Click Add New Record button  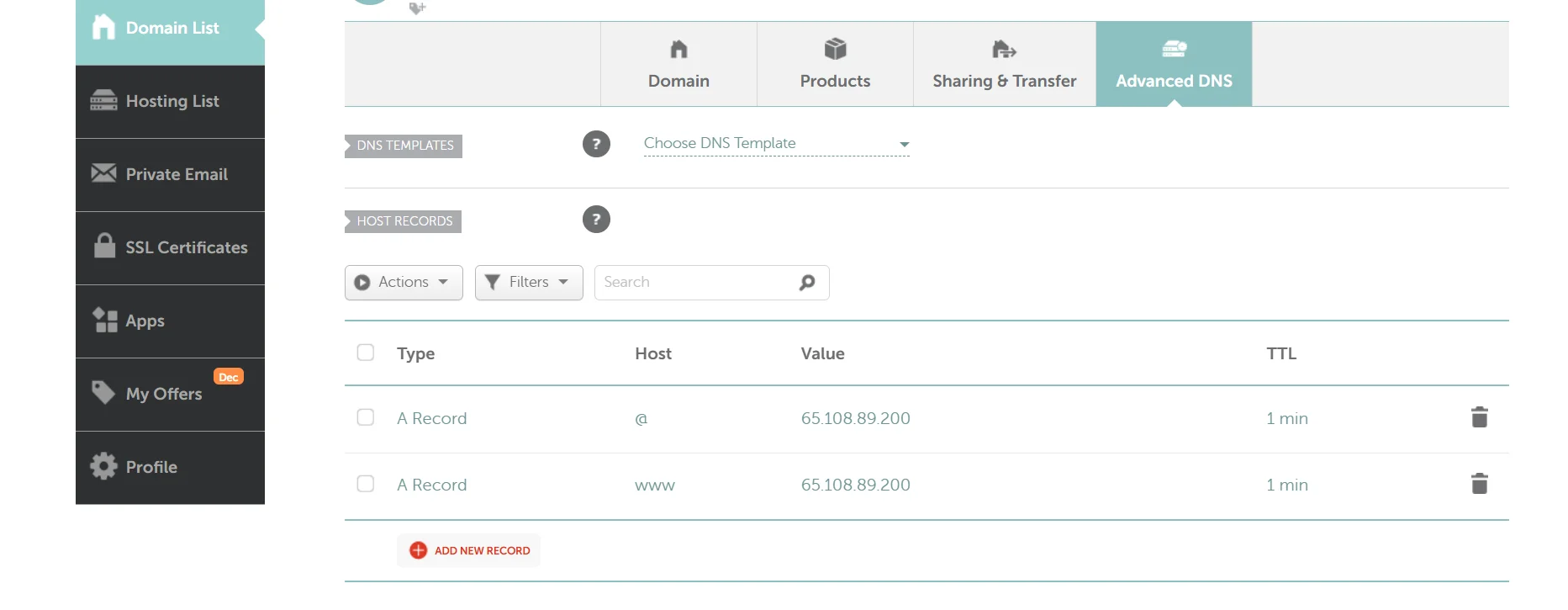tap(469, 550)
